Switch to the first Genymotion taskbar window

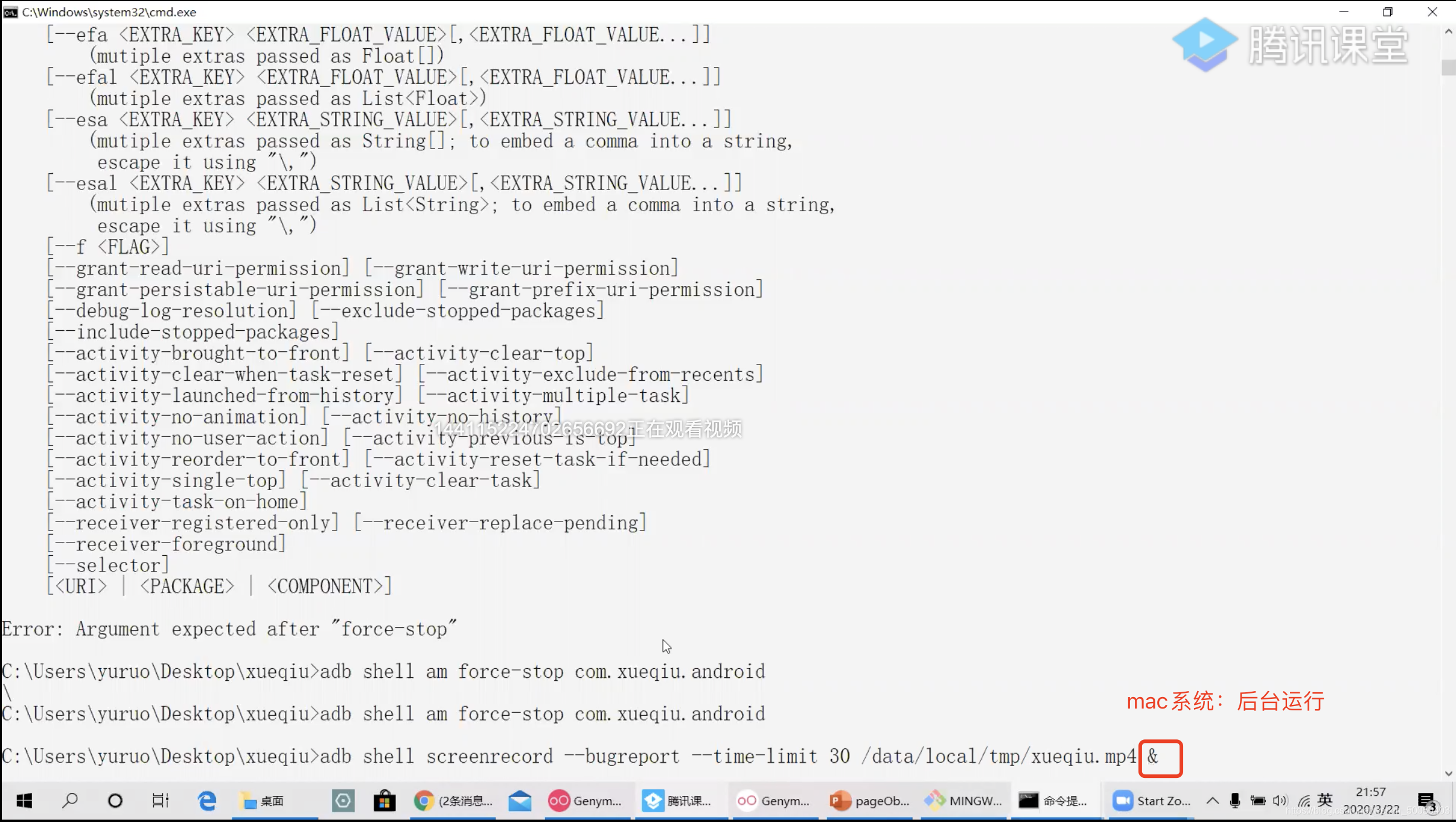[x=584, y=801]
